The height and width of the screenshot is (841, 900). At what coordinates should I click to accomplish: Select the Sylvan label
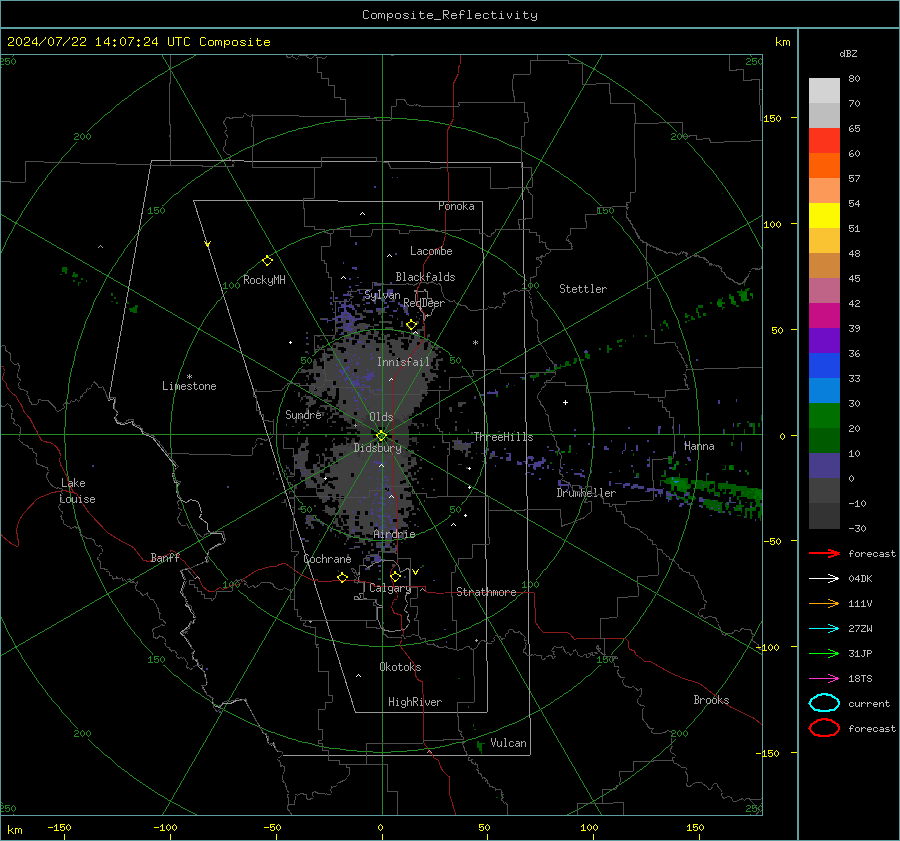coord(382,295)
